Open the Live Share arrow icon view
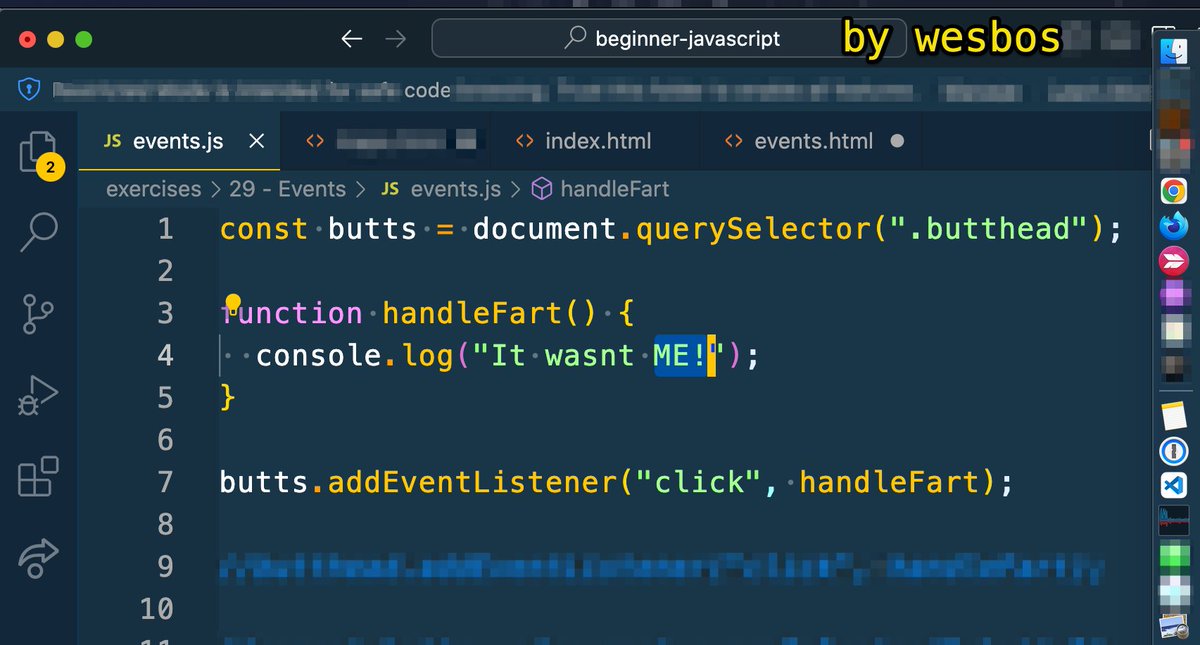 [x=38, y=558]
